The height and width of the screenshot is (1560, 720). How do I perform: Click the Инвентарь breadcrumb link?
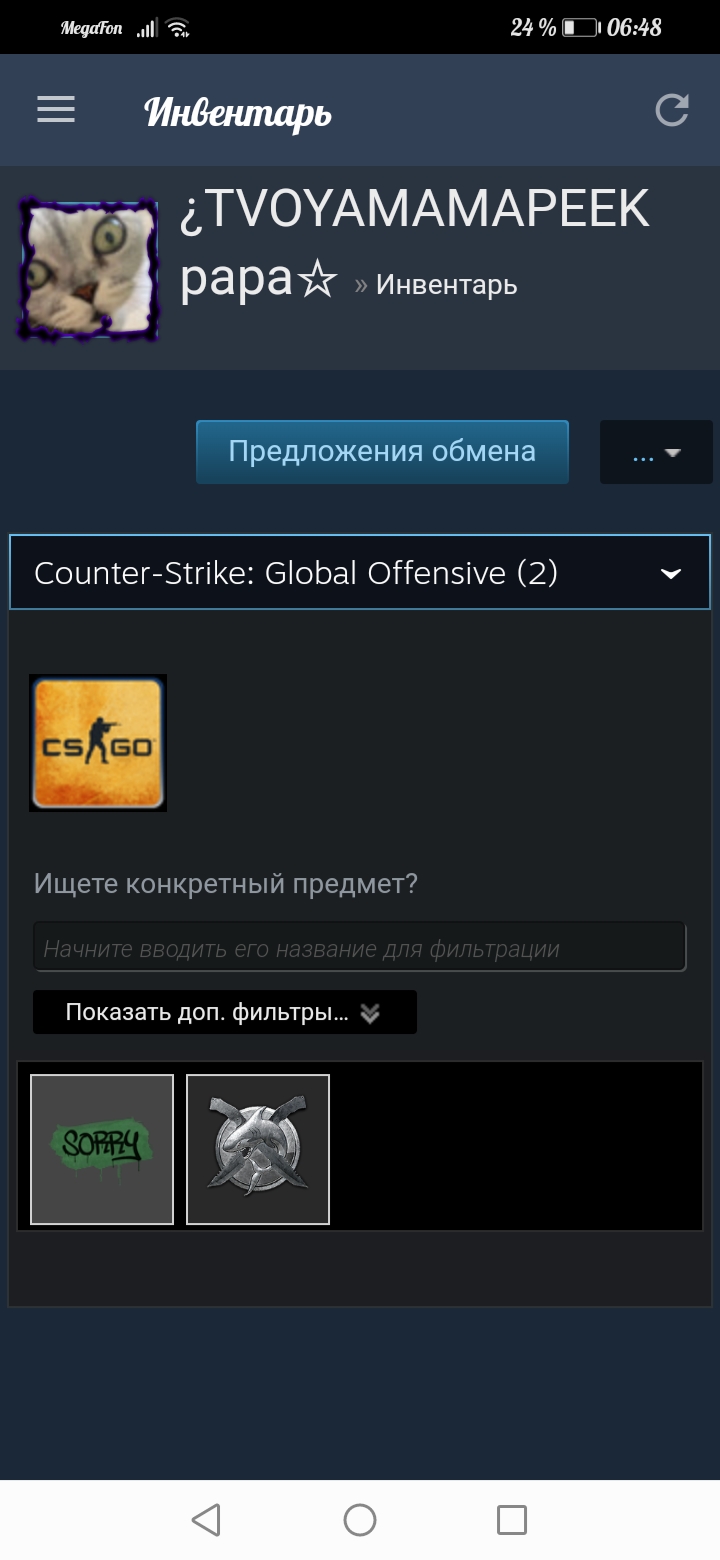[x=447, y=285]
